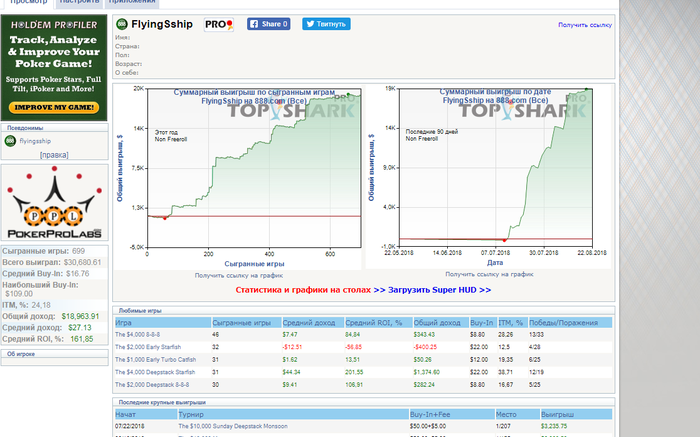The image size is (700, 437).
Task: Sort by Сыгранные игры column header
Action: pos(246,323)
